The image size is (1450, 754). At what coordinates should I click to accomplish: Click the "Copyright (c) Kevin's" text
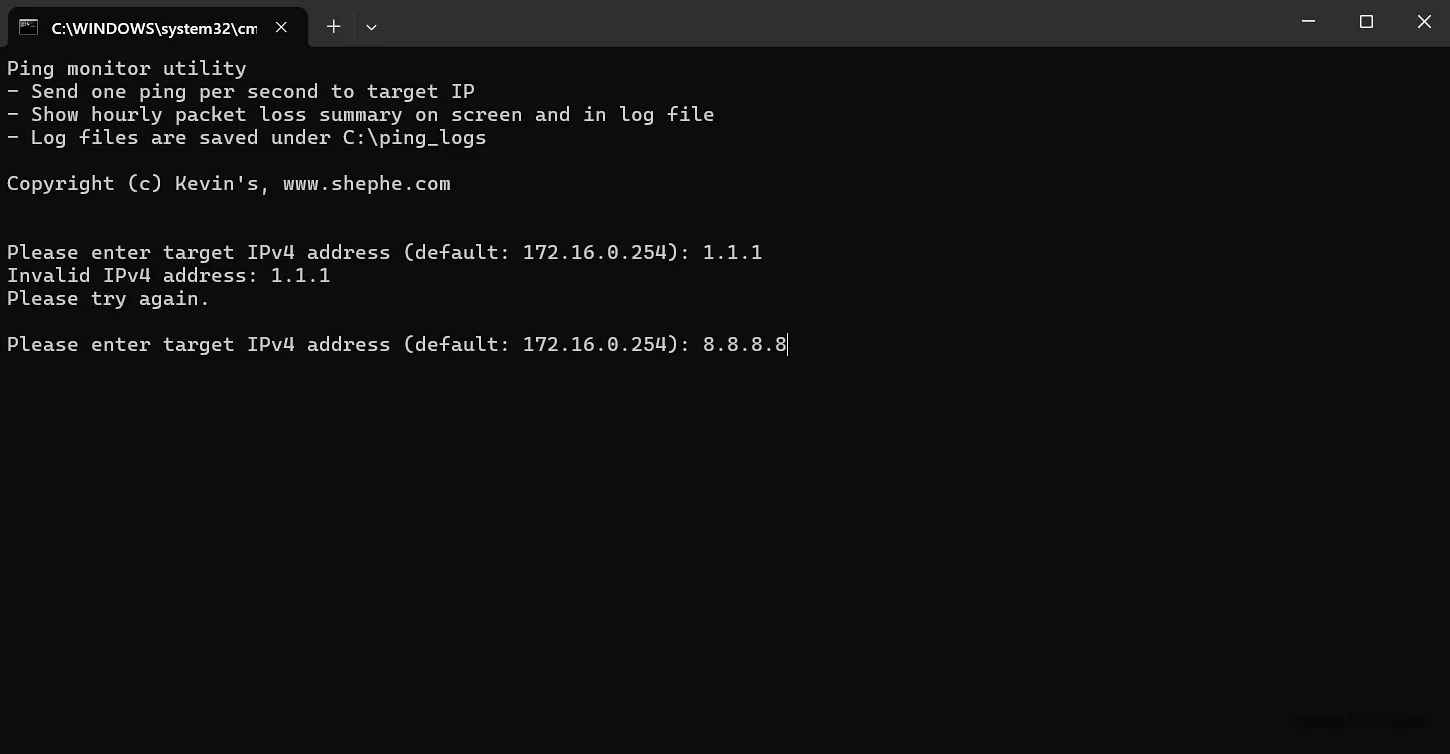click(x=136, y=184)
